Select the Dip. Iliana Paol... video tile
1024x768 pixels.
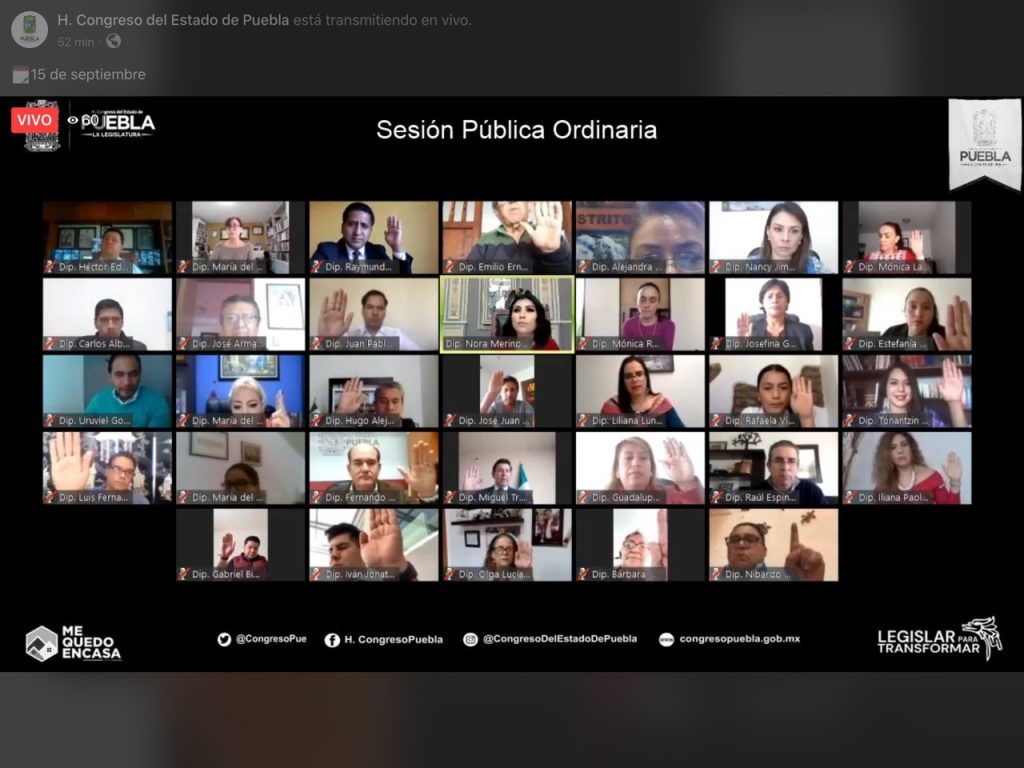coord(906,467)
